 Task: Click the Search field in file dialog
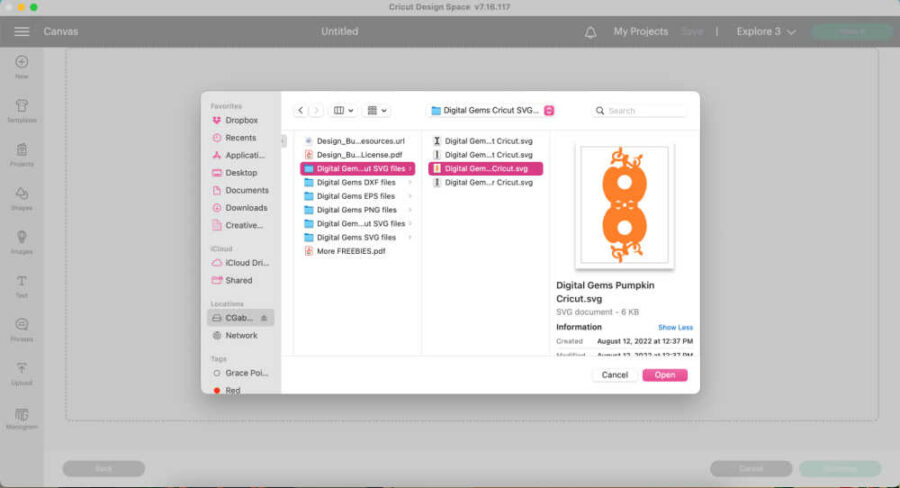(x=640, y=111)
